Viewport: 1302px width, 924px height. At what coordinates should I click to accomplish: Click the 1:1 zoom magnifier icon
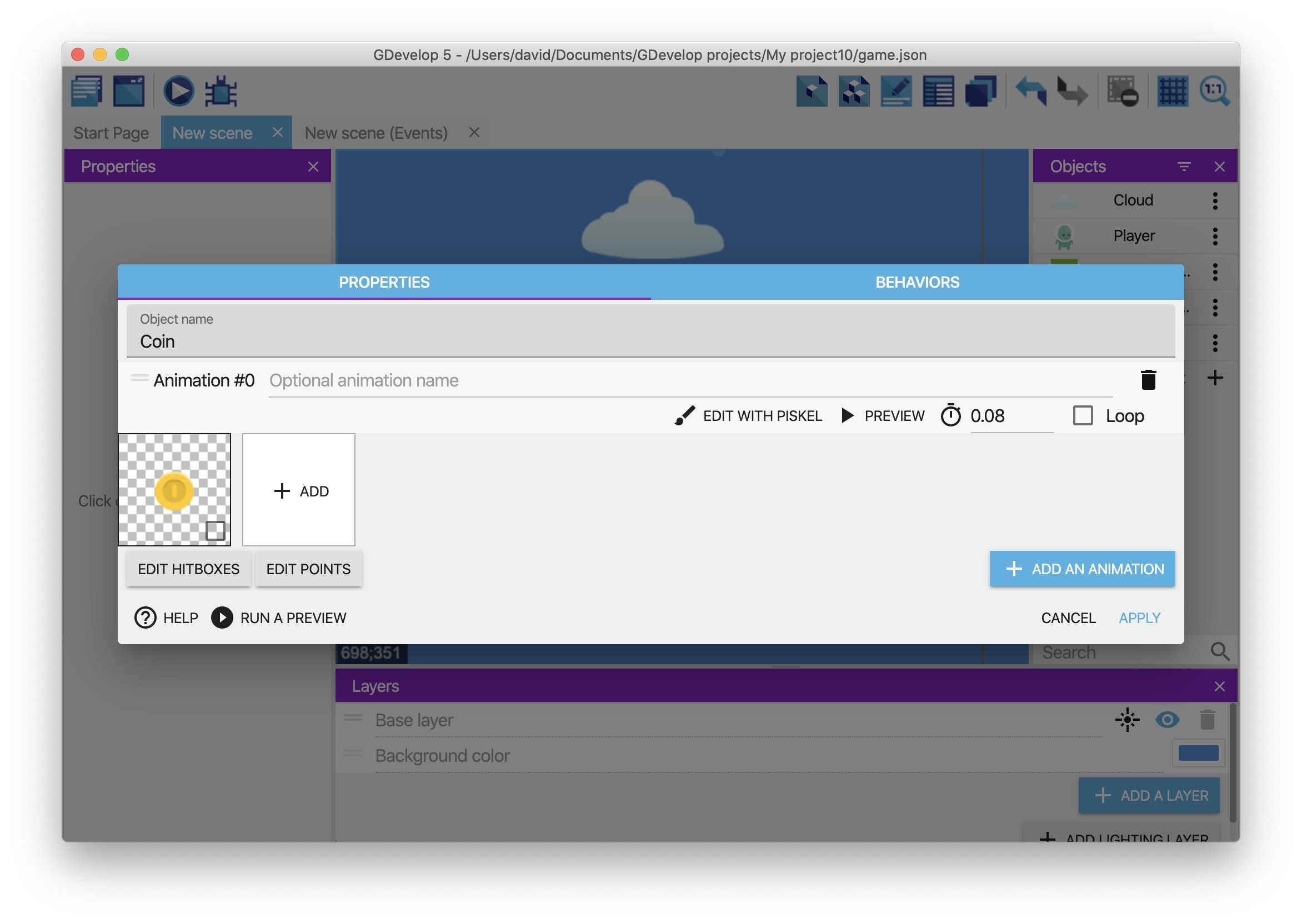point(1214,91)
